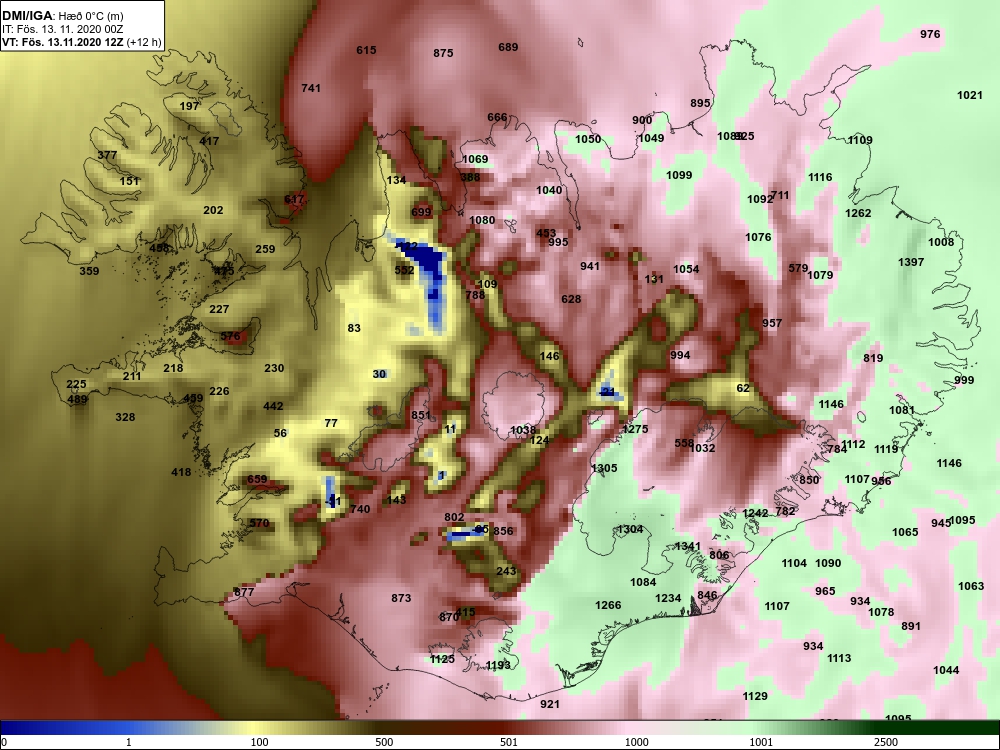Image resolution: width=1000 pixels, height=750 pixels.
Task: Pick the map value '418'
Action: click(181, 472)
